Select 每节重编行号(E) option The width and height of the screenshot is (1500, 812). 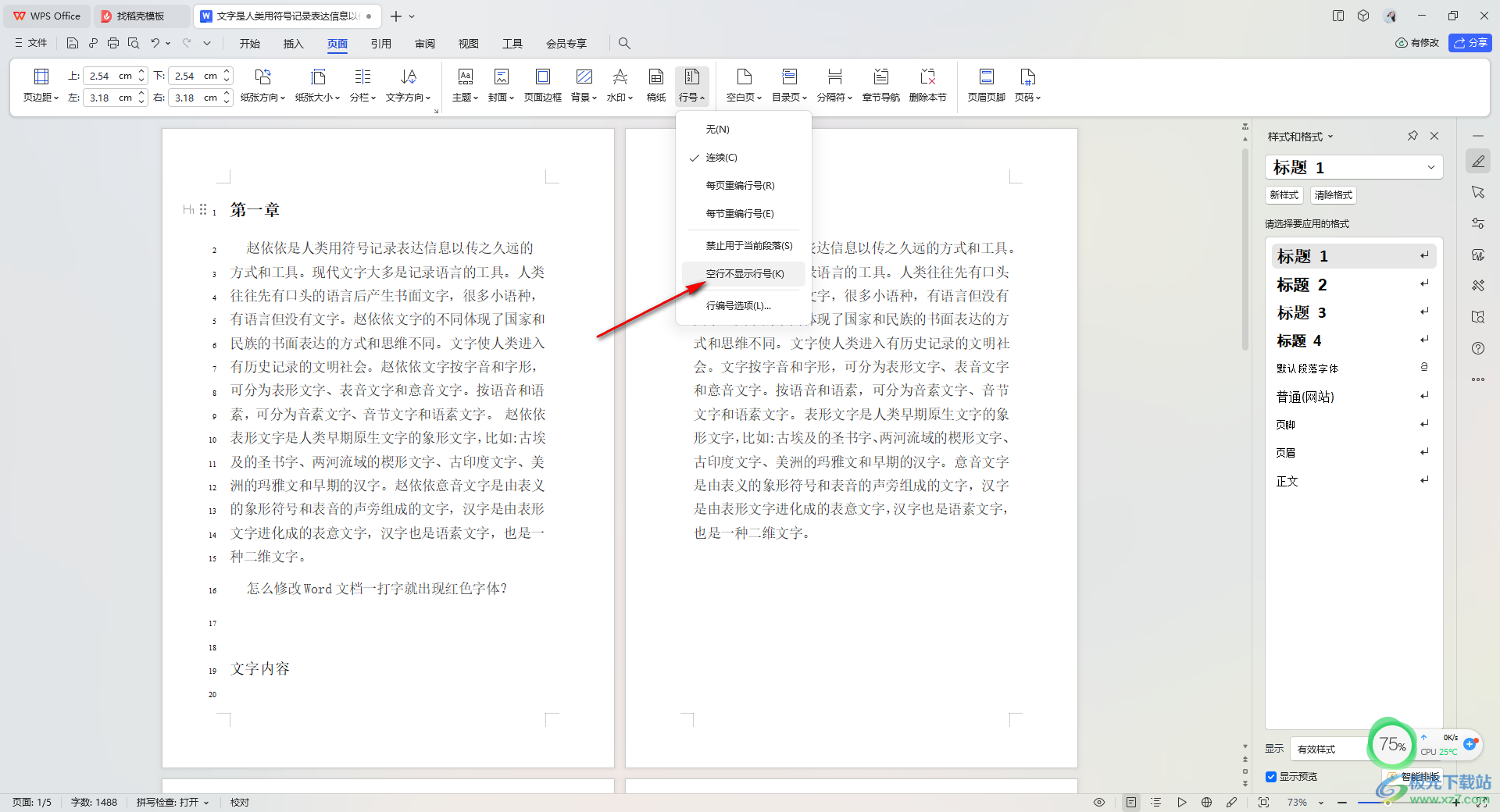[744, 213]
